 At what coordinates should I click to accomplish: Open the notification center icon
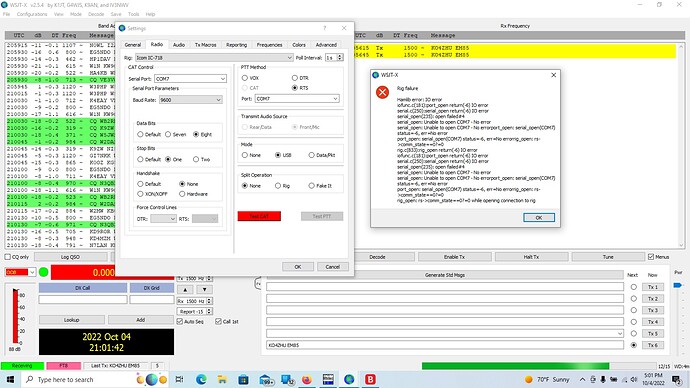click(x=677, y=379)
